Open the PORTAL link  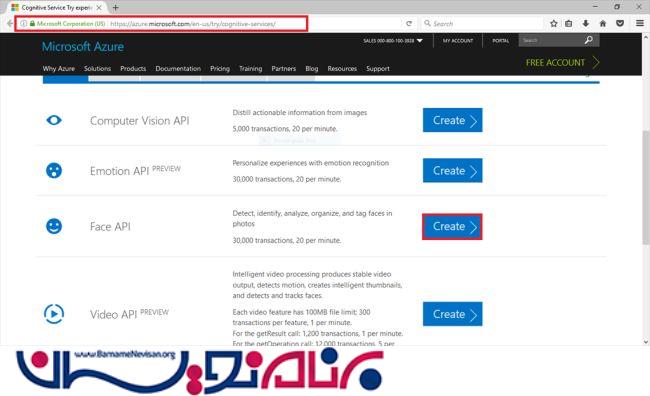click(501, 41)
